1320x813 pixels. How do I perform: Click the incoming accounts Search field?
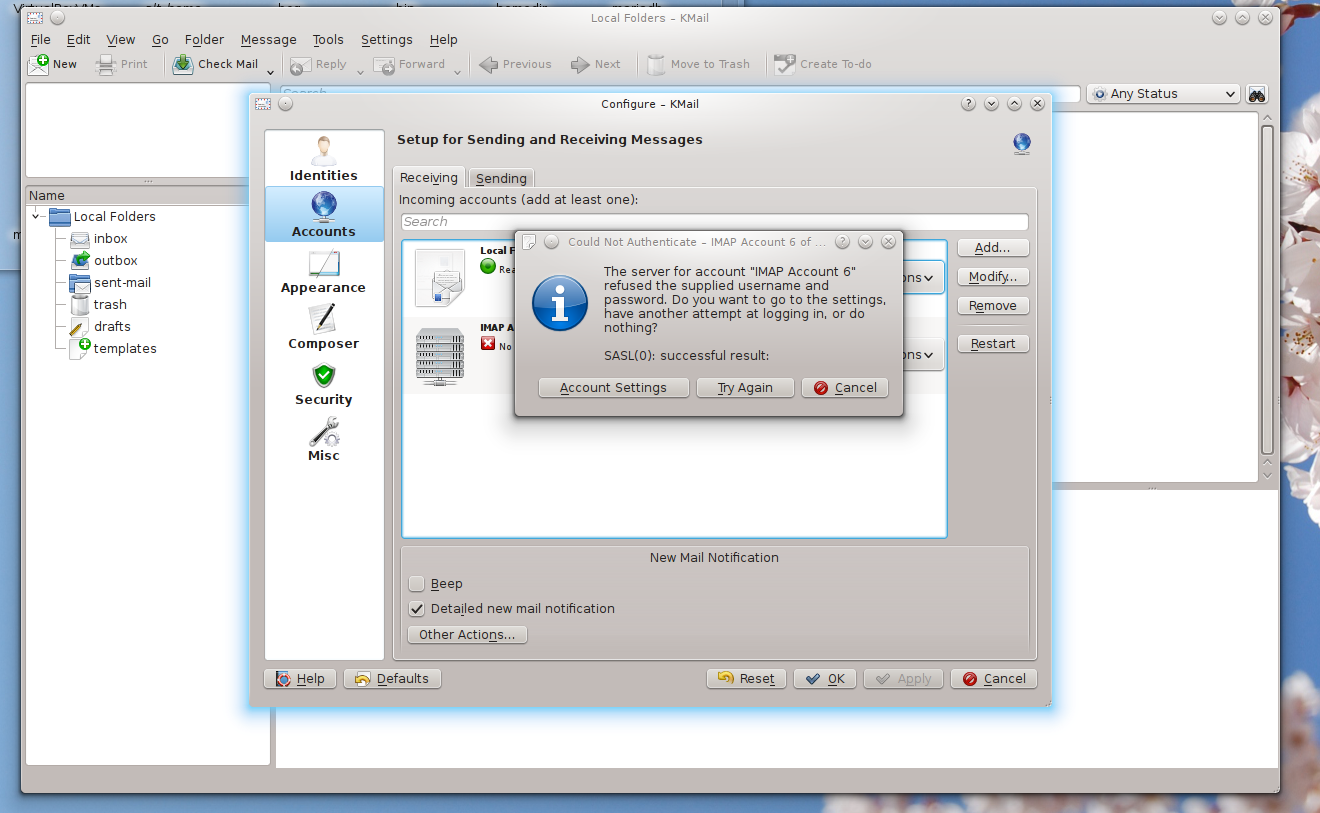[x=714, y=222]
